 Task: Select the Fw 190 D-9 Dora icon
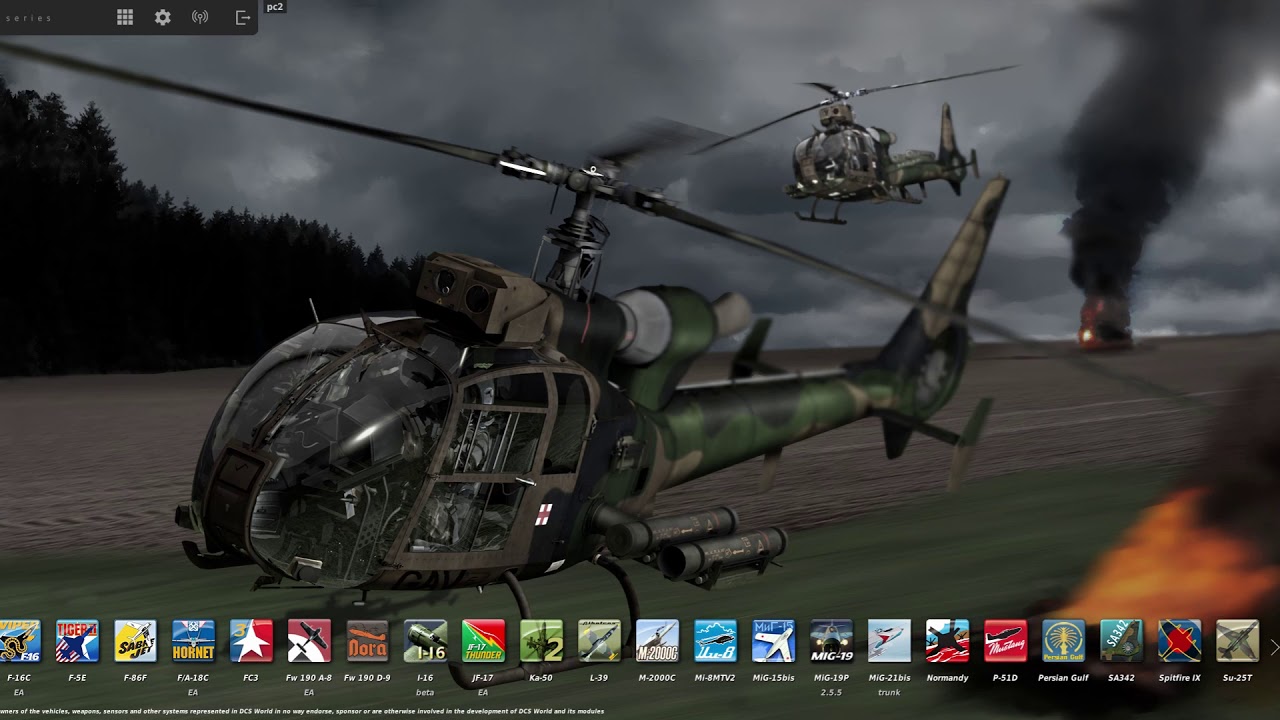click(367, 641)
